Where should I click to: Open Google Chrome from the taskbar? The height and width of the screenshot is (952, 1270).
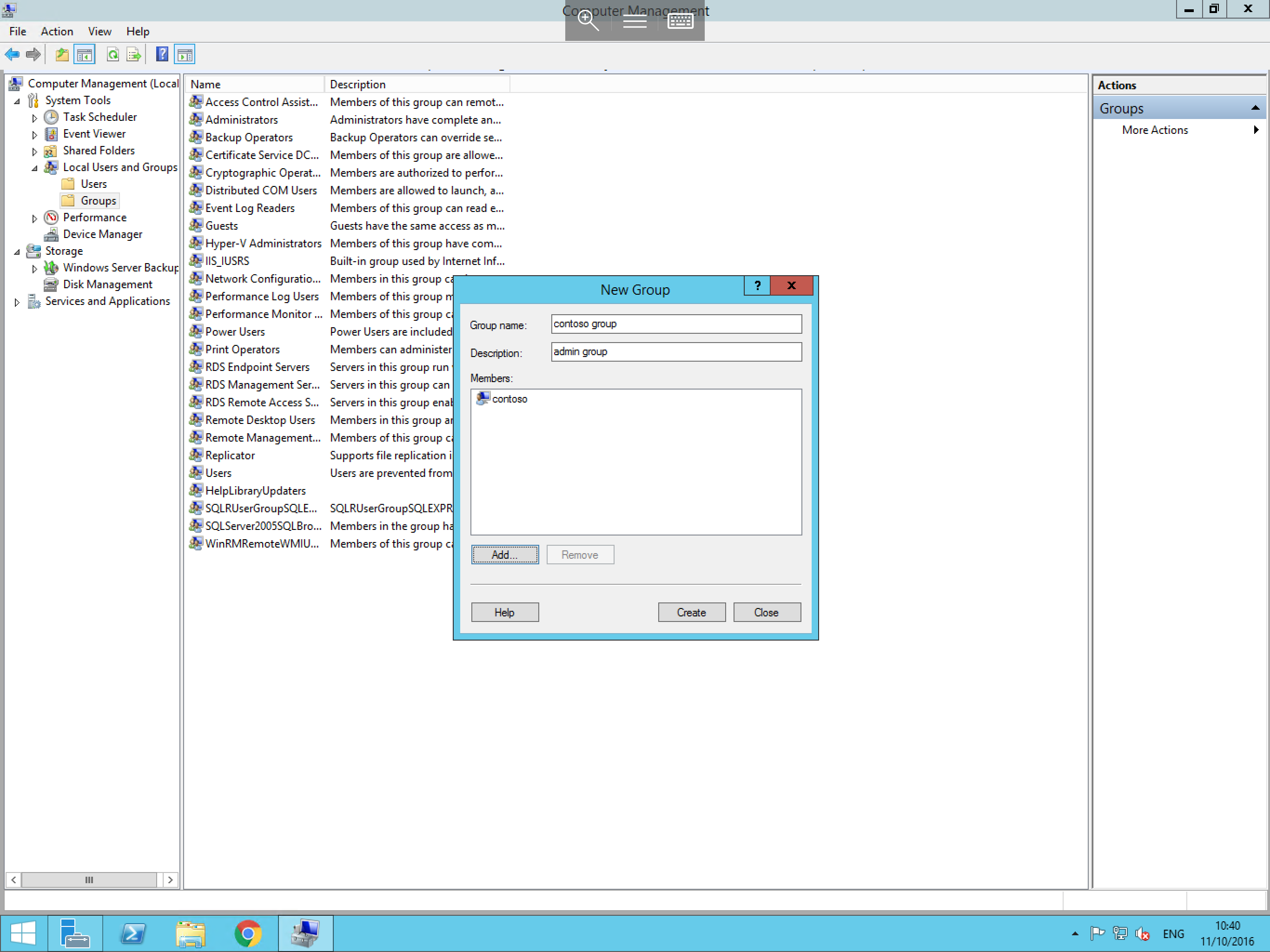coord(248,933)
